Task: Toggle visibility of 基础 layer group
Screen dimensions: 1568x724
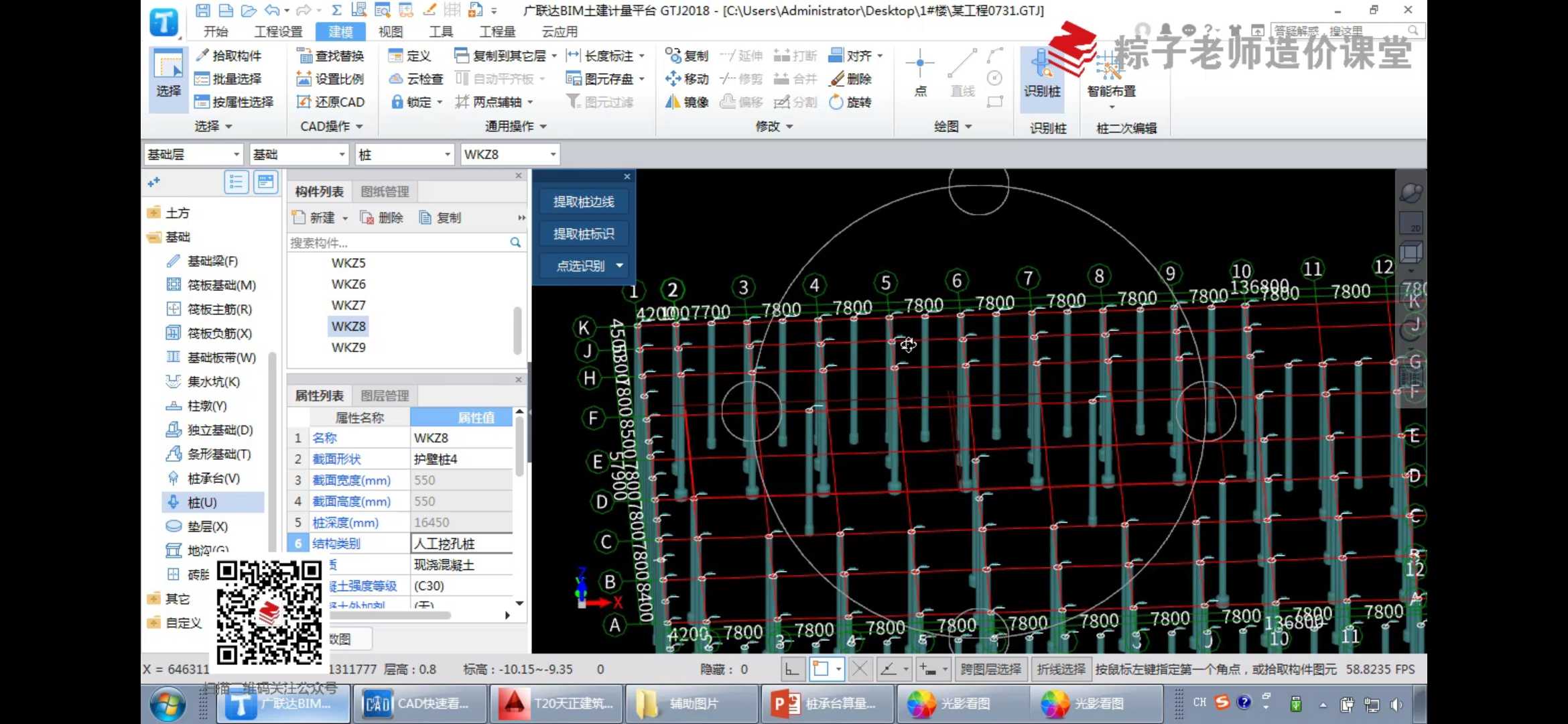Action: [x=153, y=237]
